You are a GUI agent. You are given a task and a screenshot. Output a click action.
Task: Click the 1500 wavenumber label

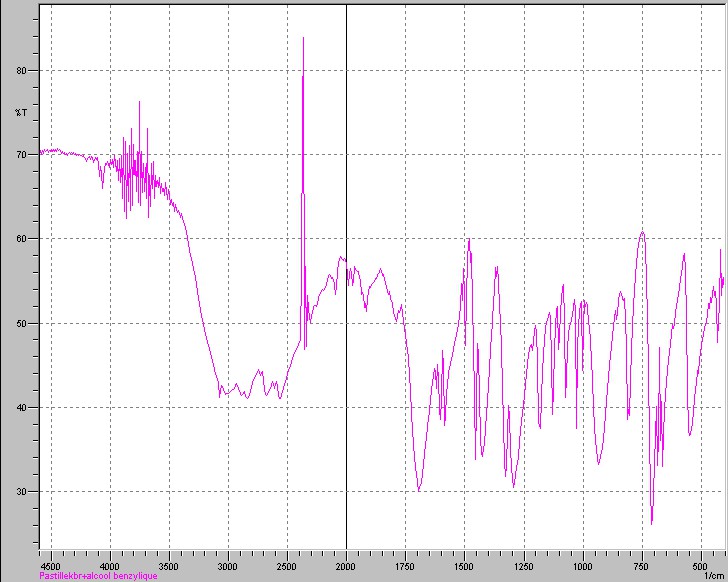click(464, 566)
